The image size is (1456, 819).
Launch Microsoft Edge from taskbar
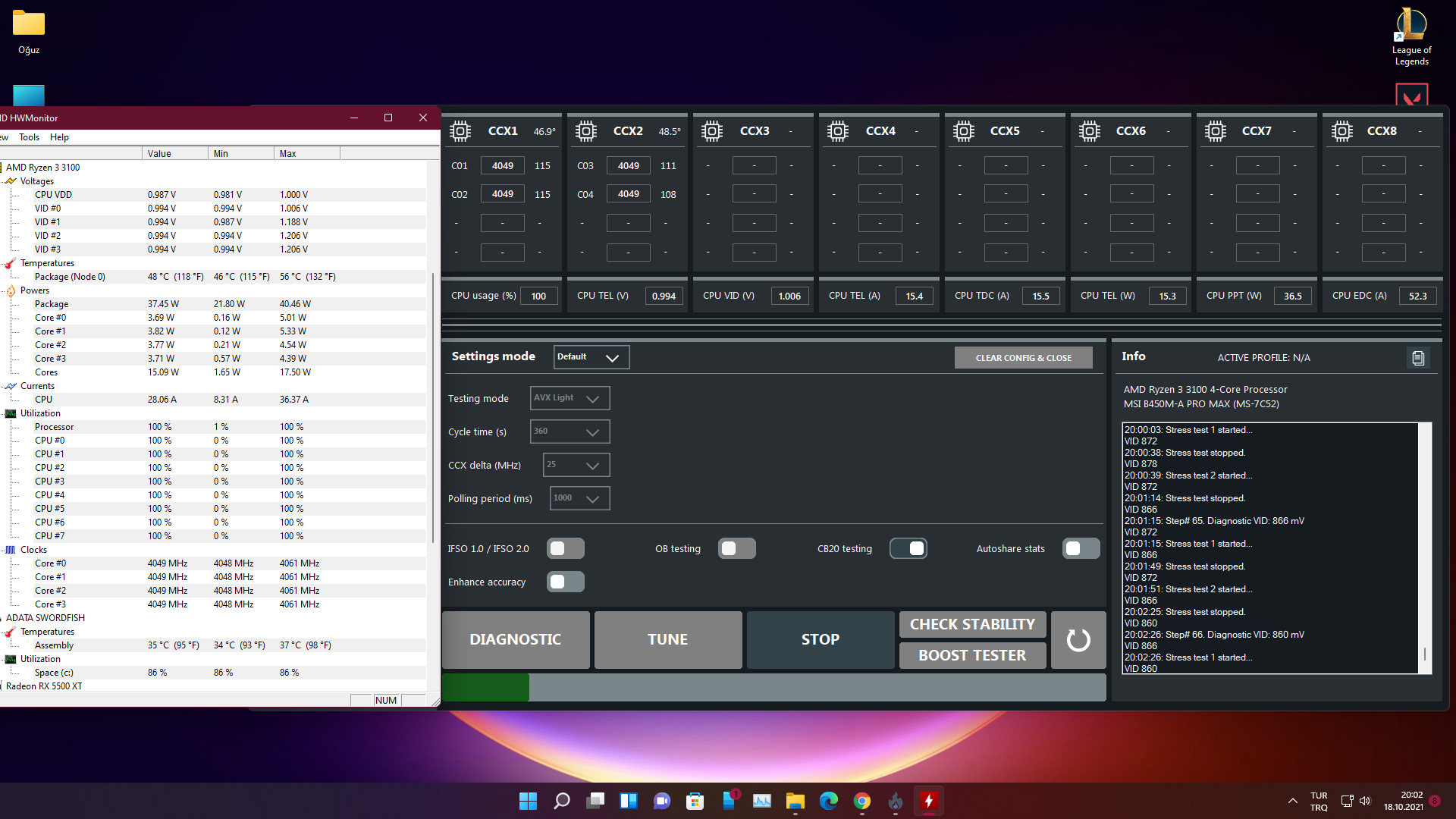(828, 801)
